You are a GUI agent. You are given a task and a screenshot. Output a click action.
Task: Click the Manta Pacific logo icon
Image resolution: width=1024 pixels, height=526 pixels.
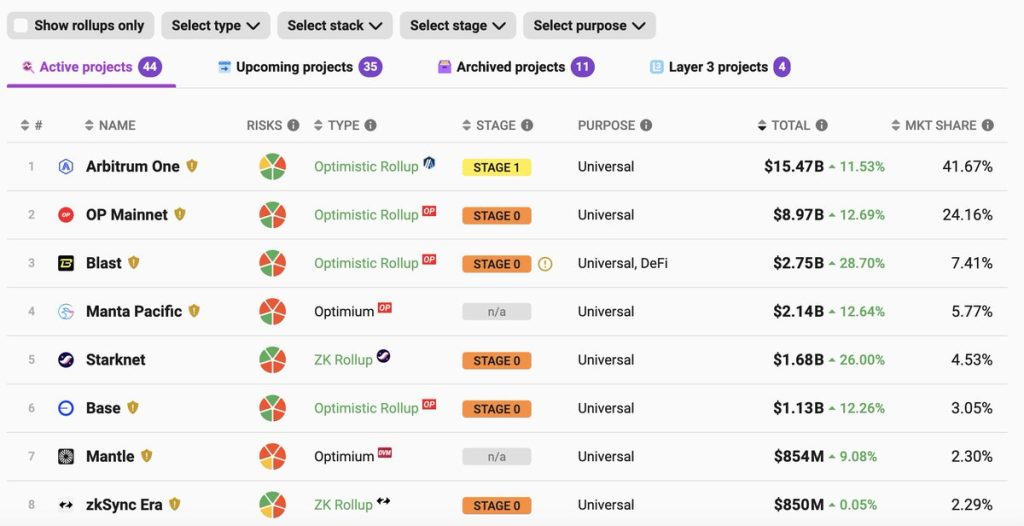tap(66, 312)
